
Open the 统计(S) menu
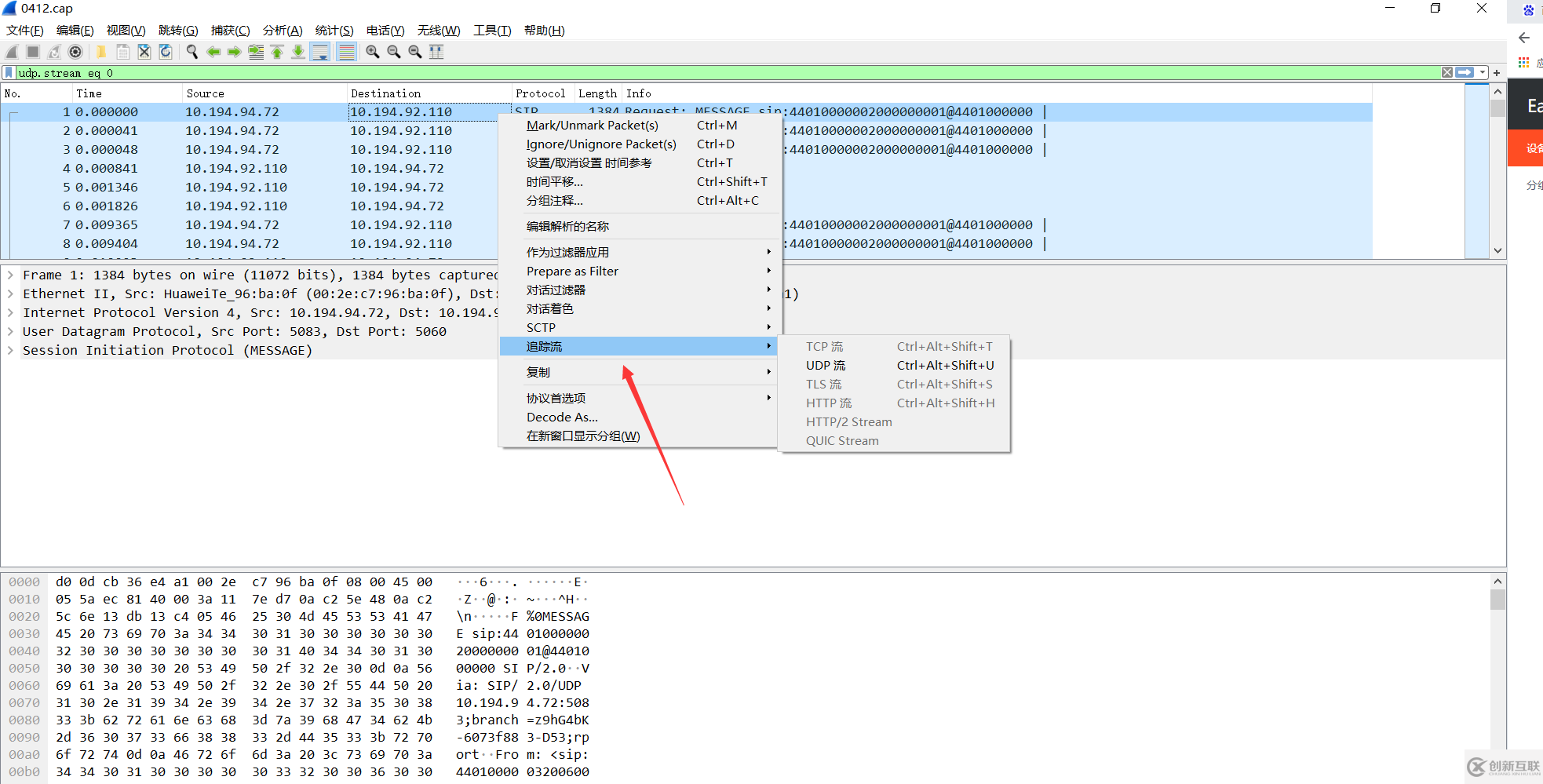[x=334, y=31]
